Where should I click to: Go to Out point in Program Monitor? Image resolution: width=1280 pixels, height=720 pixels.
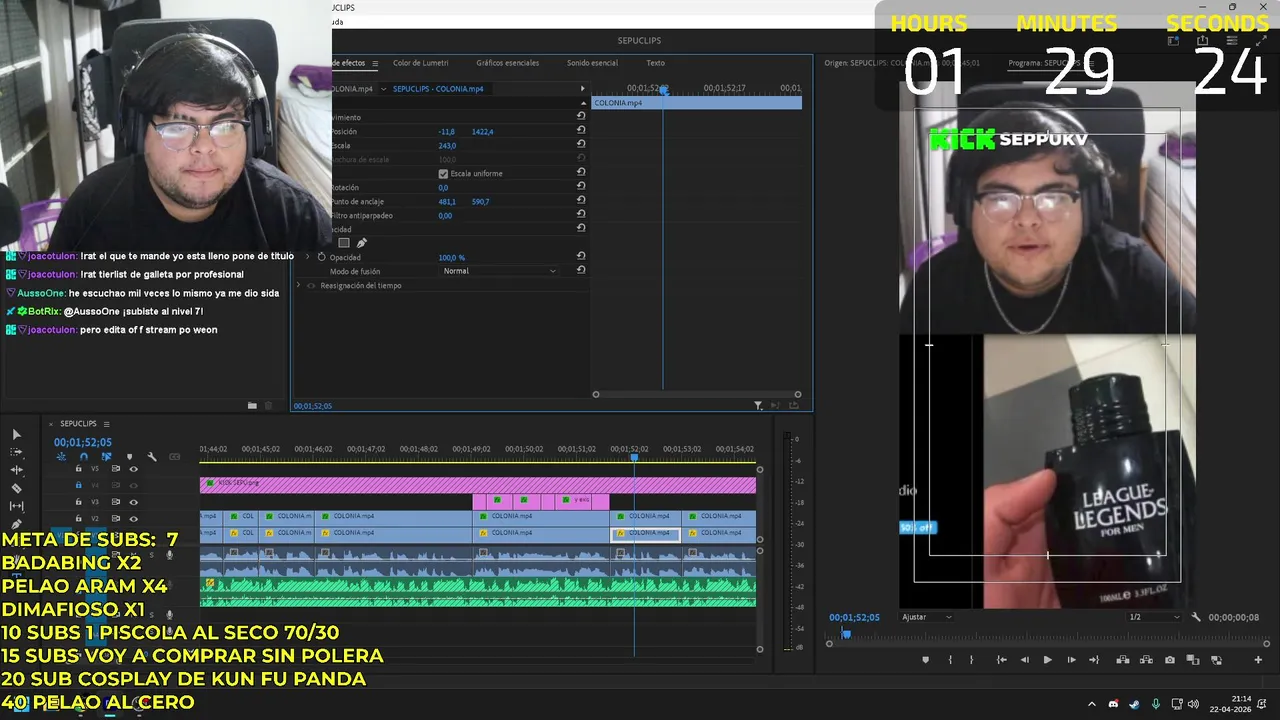pos(1094,660)
